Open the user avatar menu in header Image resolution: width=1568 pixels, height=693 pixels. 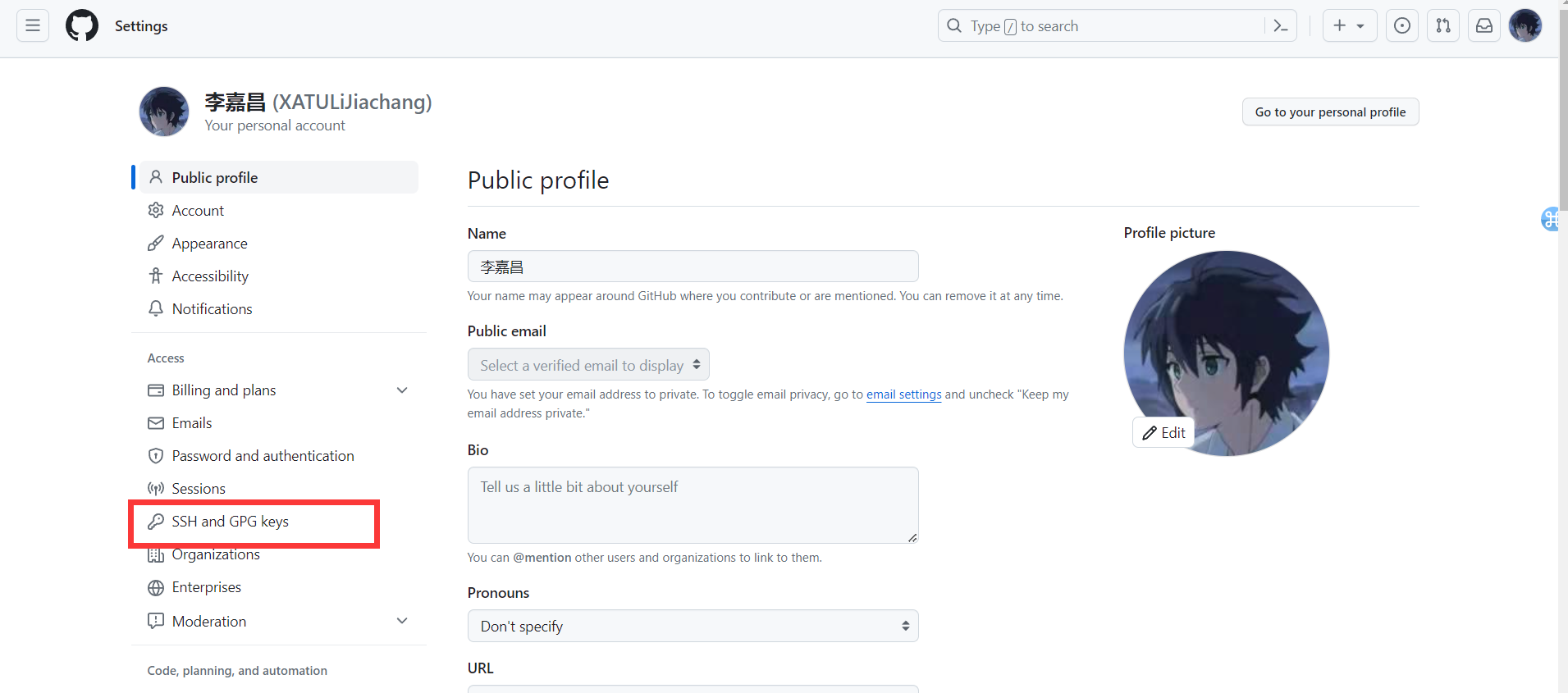click(x=1525, y=25)
